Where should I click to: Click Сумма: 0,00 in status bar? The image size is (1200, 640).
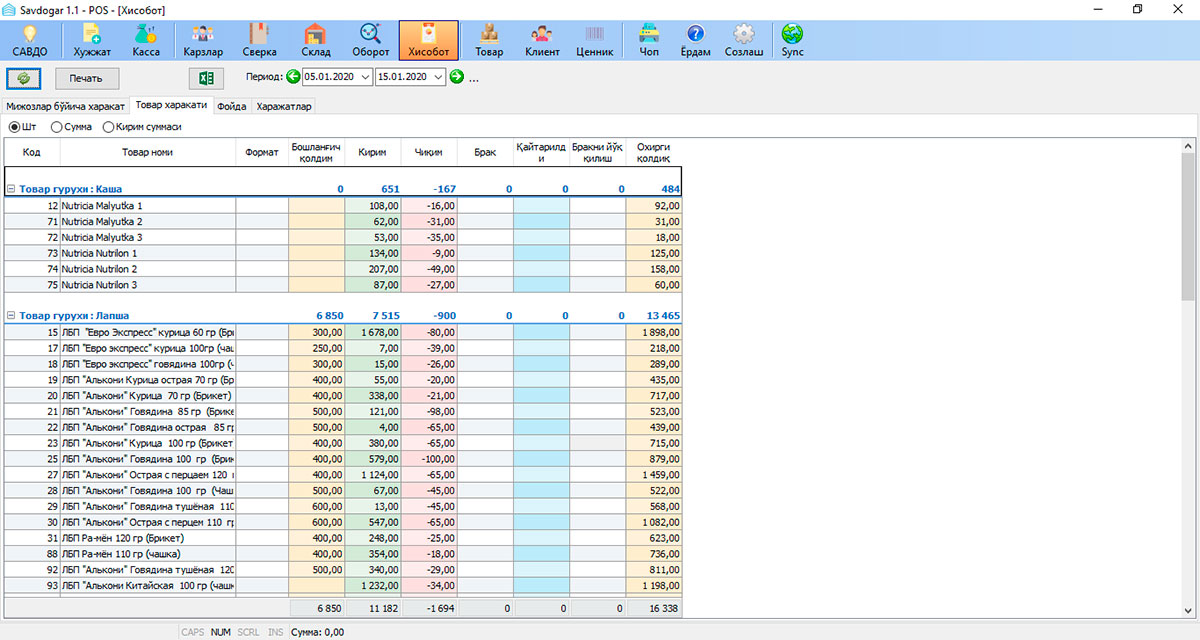319,632
